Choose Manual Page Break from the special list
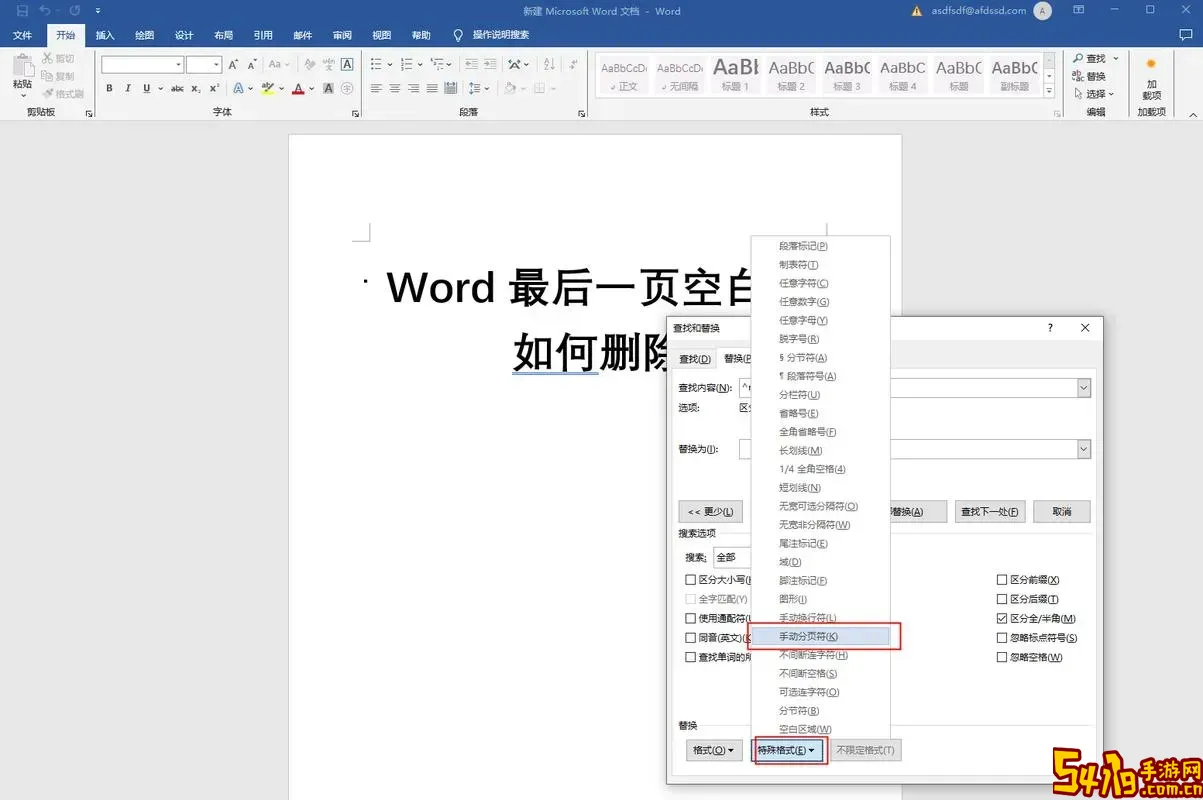The height and width of the screenshot is (800, 1203). [x=820, y=636]
